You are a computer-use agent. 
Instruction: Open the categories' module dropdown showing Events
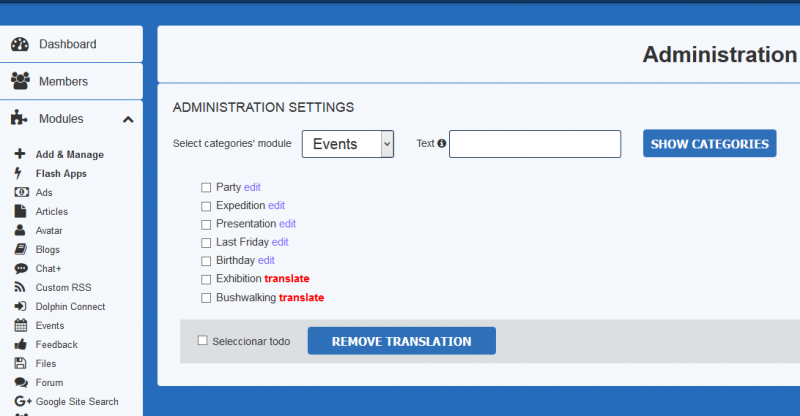click(x=347, y=144)
